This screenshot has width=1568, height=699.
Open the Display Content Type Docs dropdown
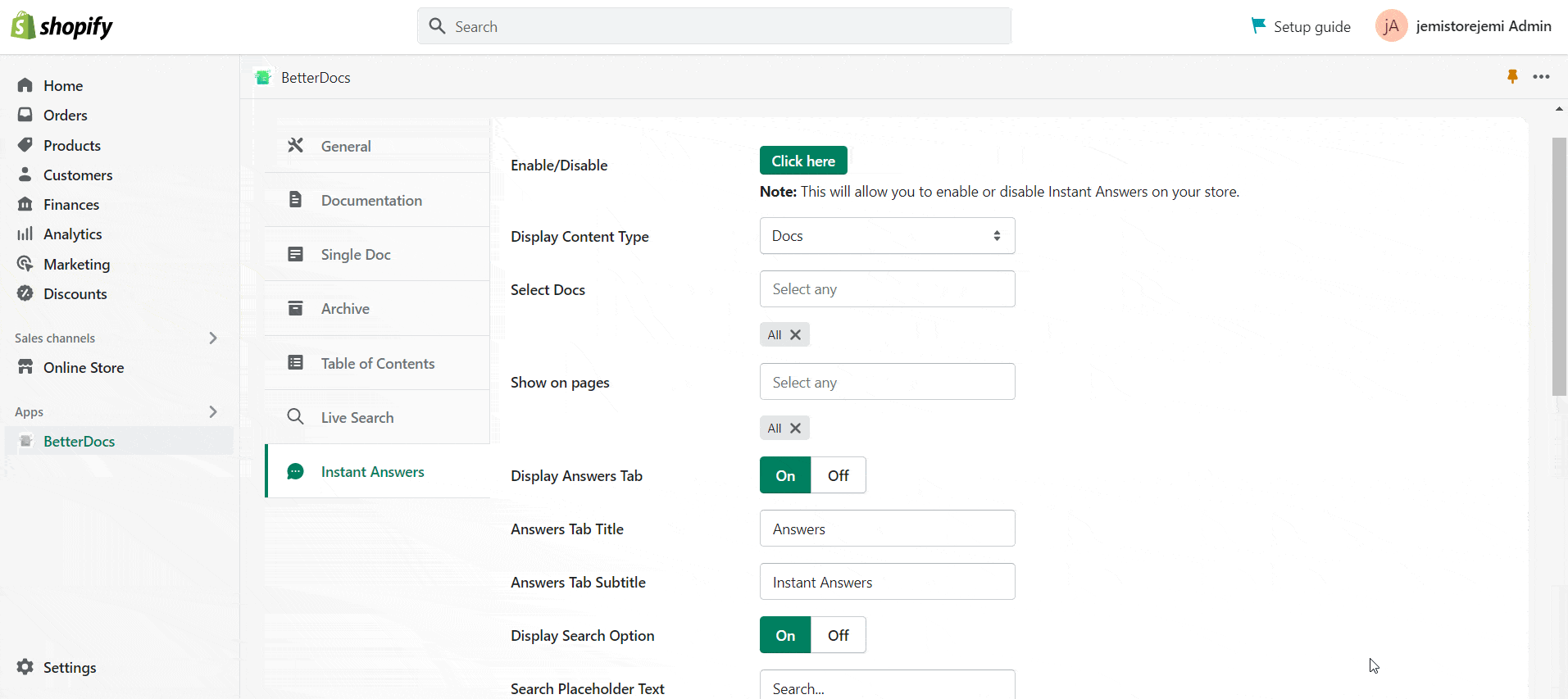(x=888, y=236)
